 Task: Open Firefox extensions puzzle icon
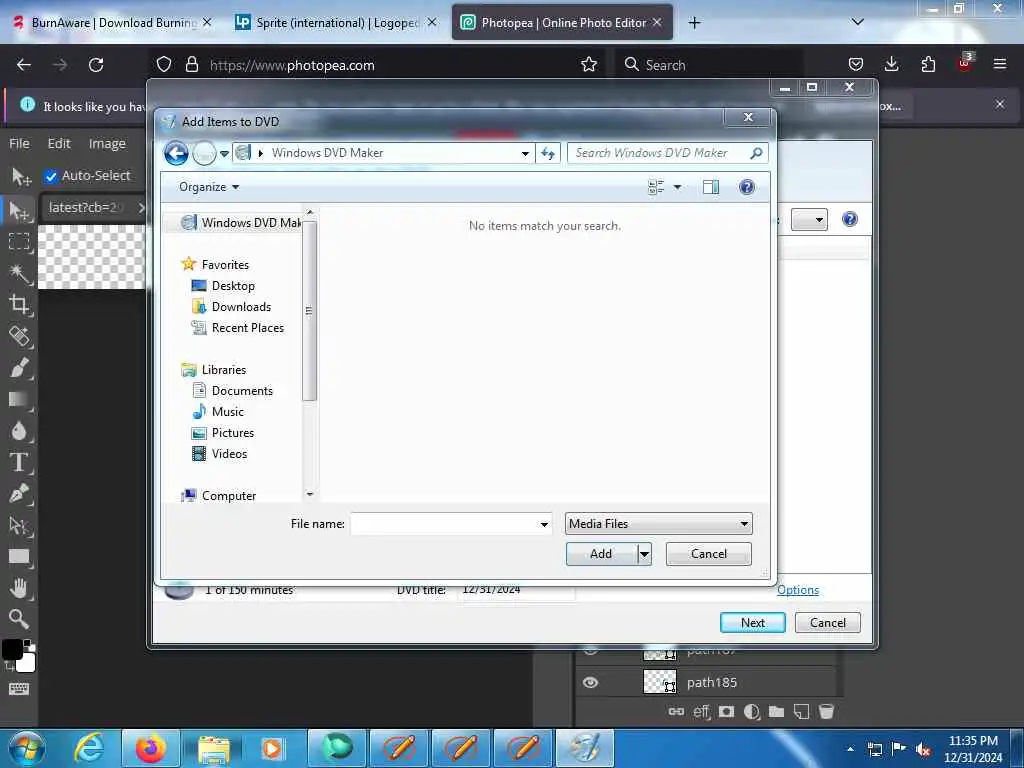coord(928,65)
